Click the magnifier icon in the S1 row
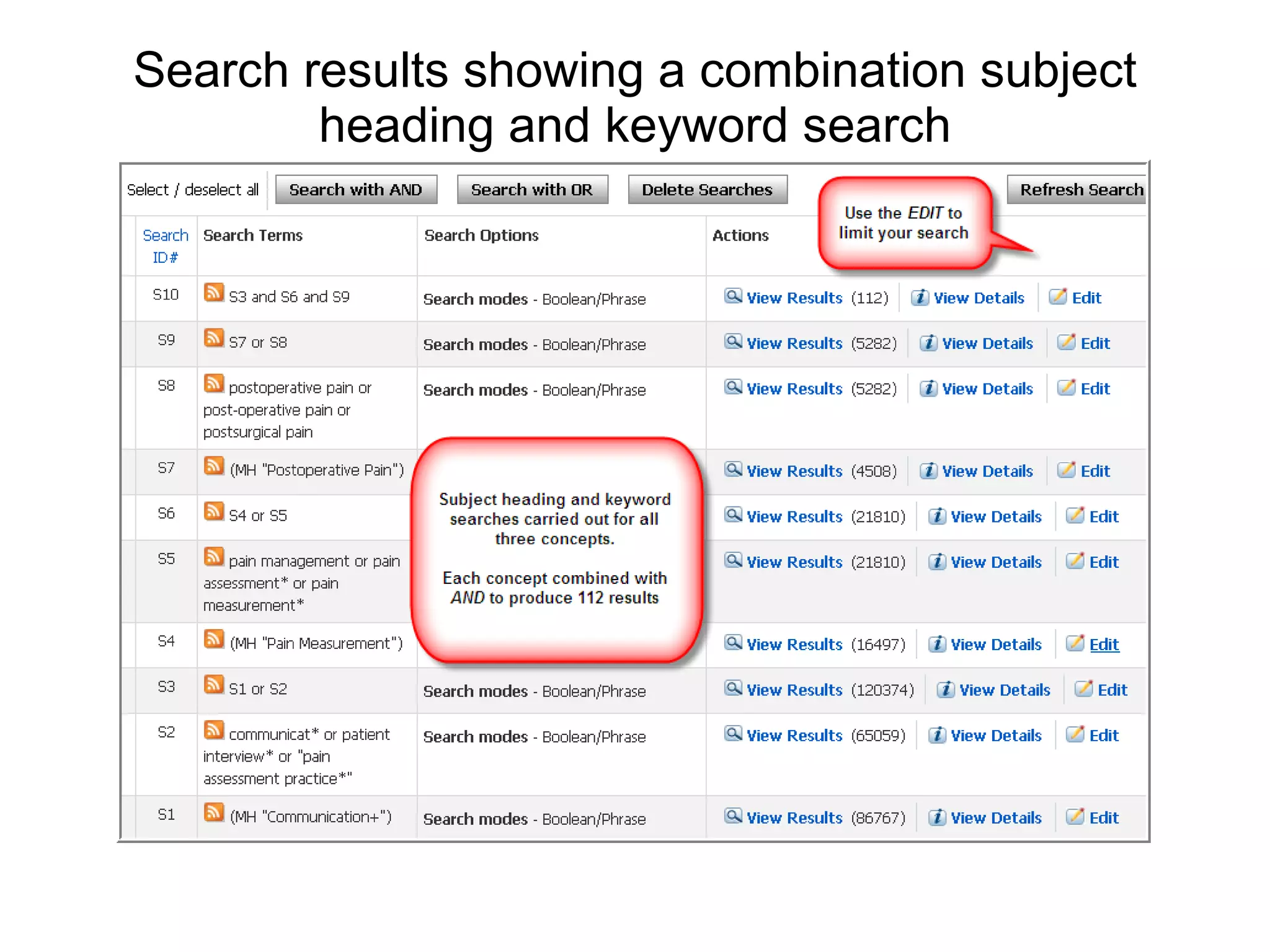Viewport: 1270px width, 952px height. pyautogui.click(x=733, y=816)
